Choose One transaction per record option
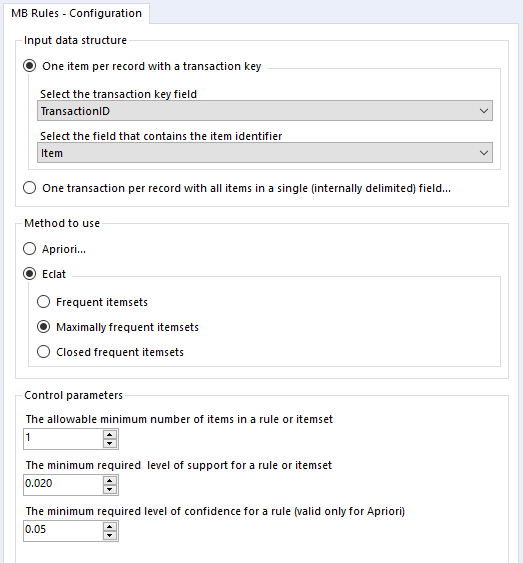This screenshot has width=523, height=563. [29, 188]
